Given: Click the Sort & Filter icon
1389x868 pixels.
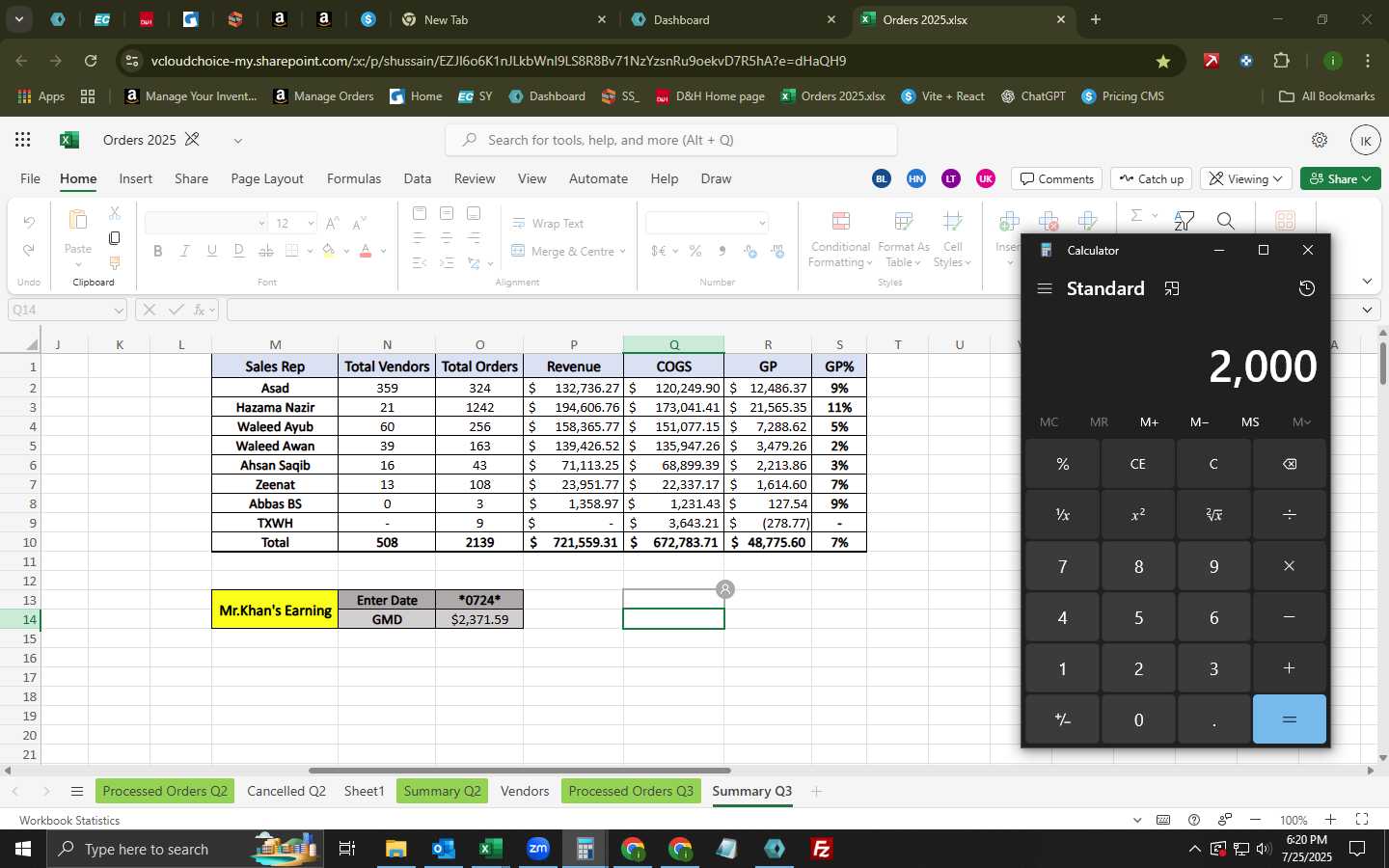Looking at the screenshot, I should pos(1185,222).
